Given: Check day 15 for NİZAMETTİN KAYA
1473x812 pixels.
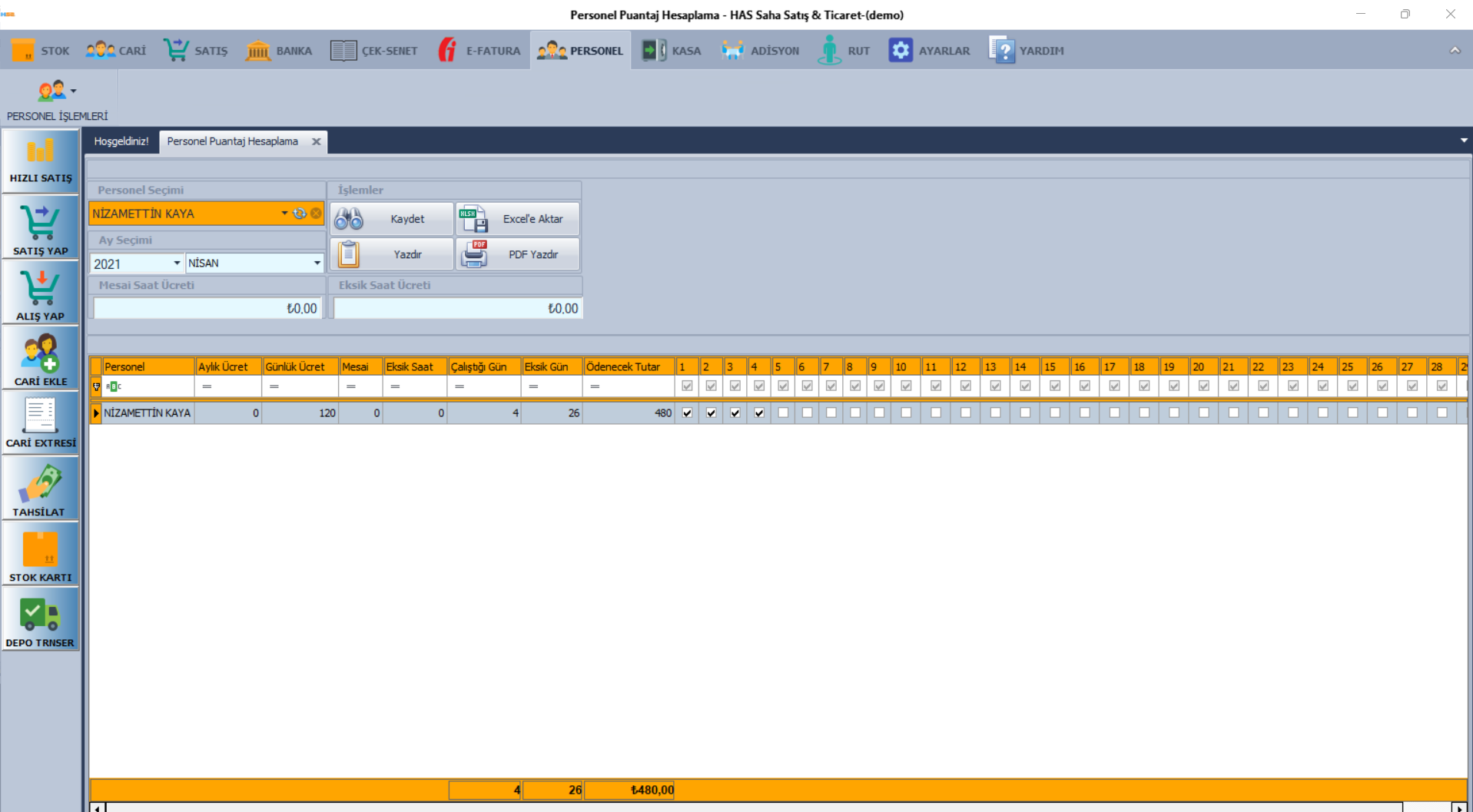Looking at the screenshot, I should click(x=1055, y=413).
